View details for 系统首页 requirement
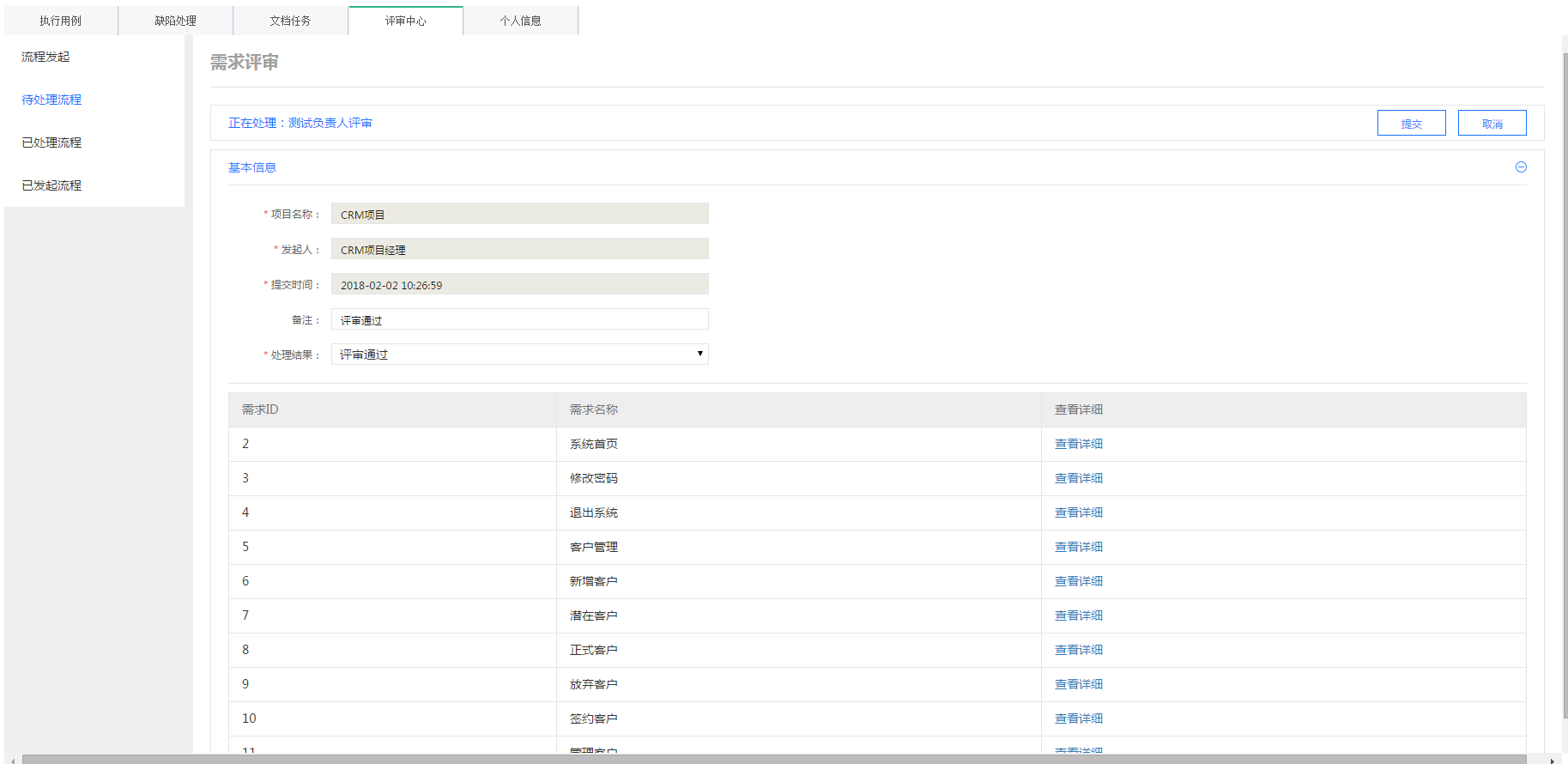Viewport: 1568px width, 764px height. click(1078, 444)
